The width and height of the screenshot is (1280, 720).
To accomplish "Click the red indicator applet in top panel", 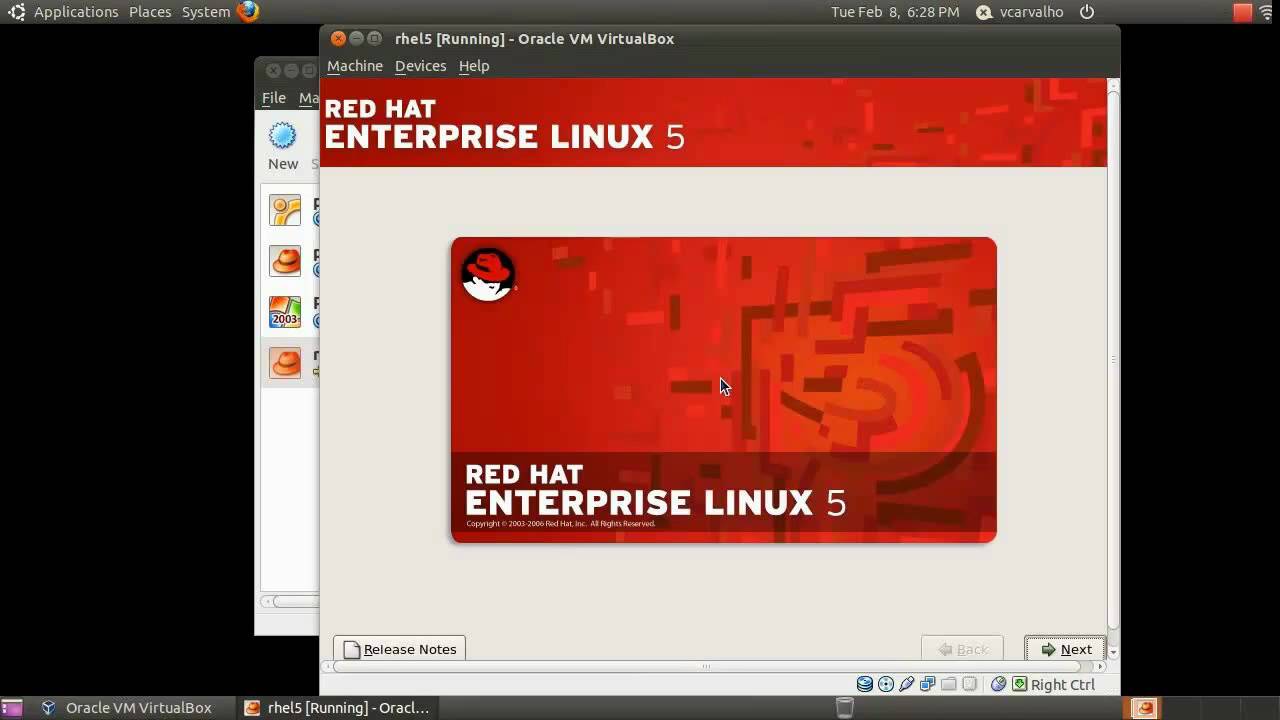I will [1242, 12].
